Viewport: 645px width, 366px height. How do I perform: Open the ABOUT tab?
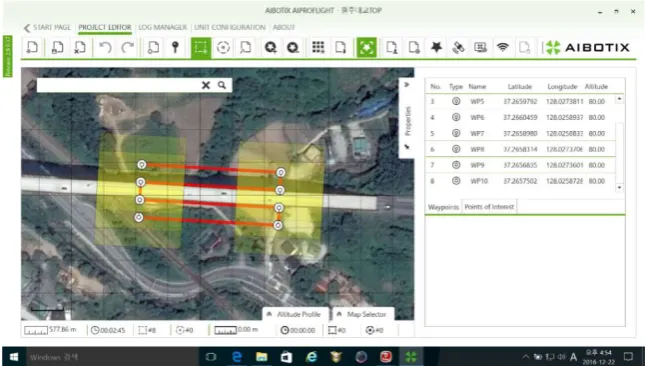(x=284, y=27)
